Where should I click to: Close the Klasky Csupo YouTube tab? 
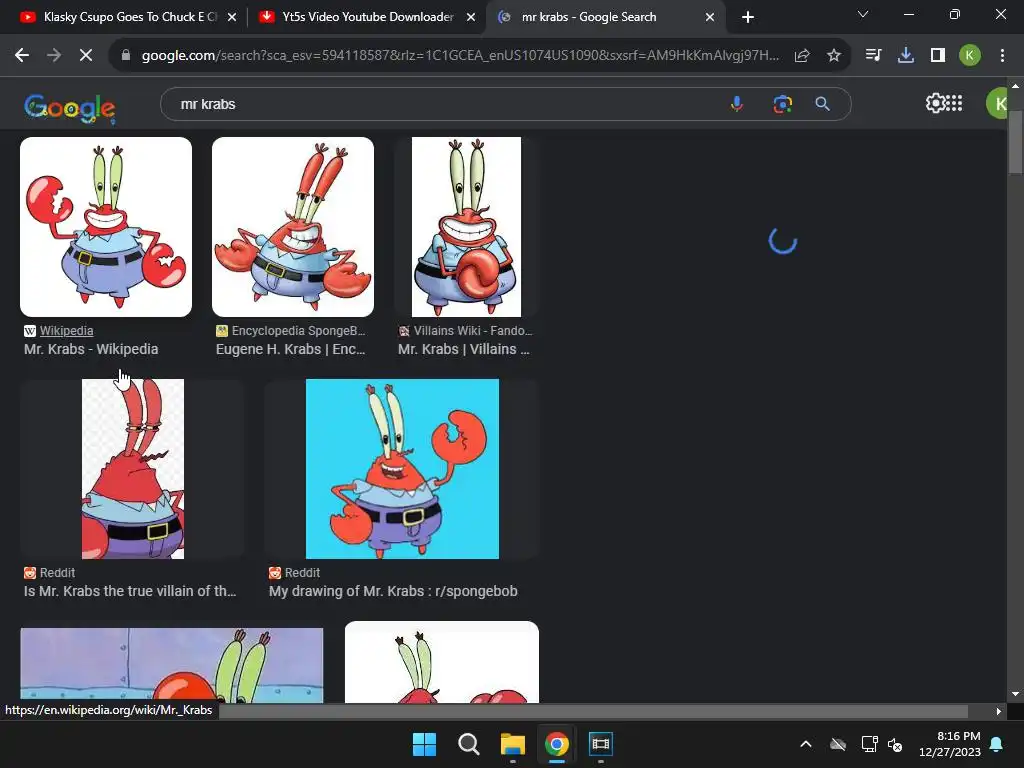(232, 17)
